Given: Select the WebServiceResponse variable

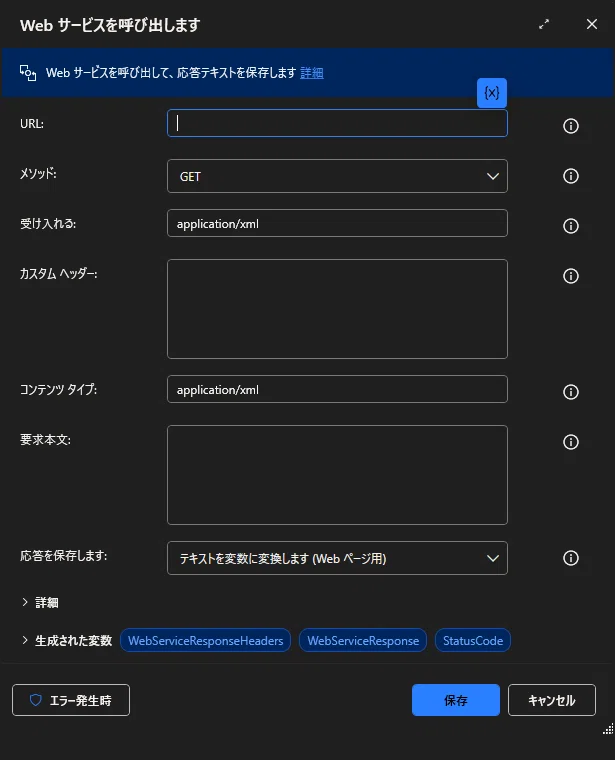Looking at the screenshot, I should pyautogui.click(x=363, y=640).
